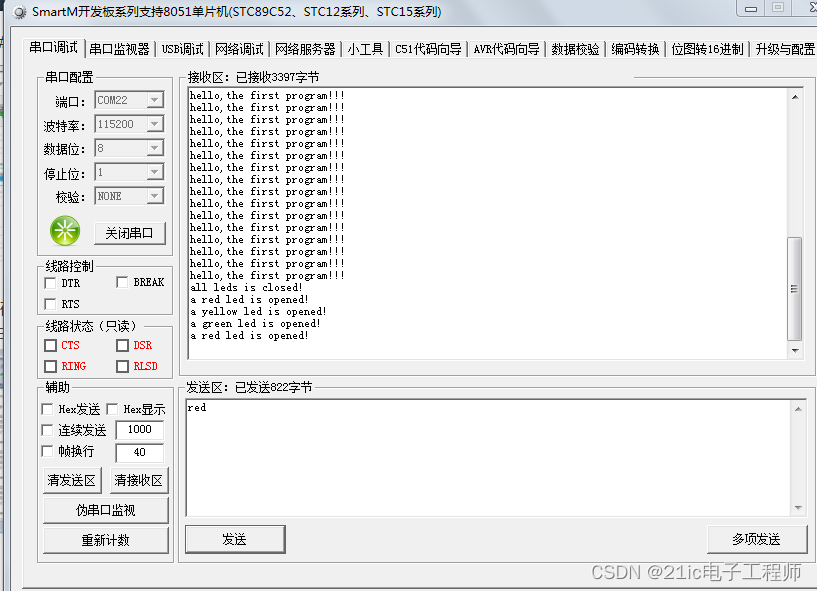Click the 关闭串口 button

(130, 233)
